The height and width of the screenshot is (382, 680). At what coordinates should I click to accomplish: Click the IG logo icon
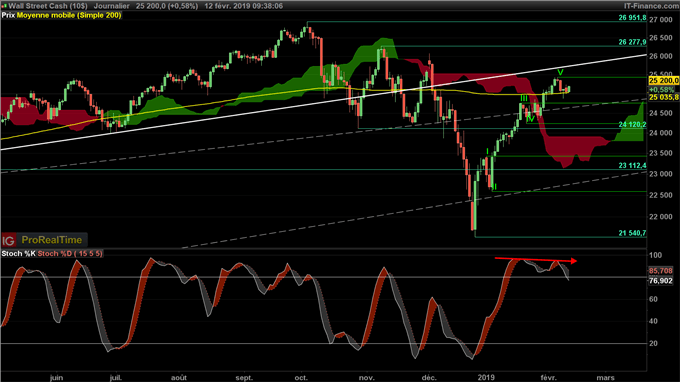coord(8,240)
